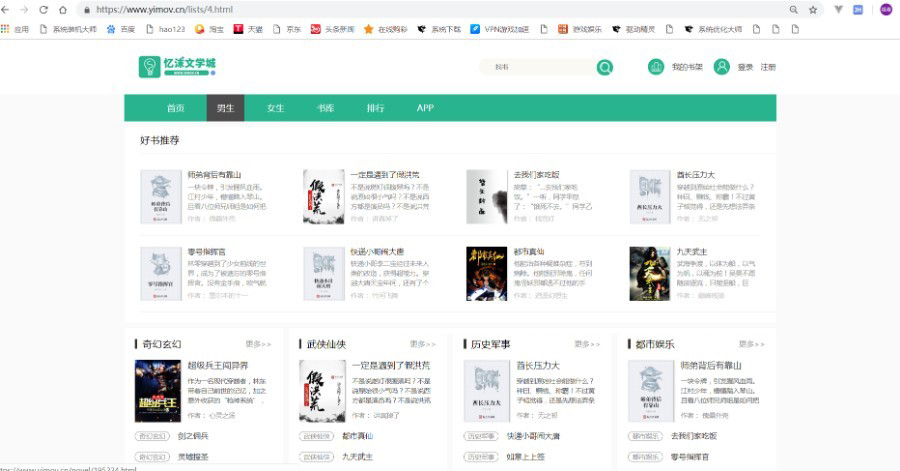Focus the book search input field
The image size is (900, 471).
(538, 67)
